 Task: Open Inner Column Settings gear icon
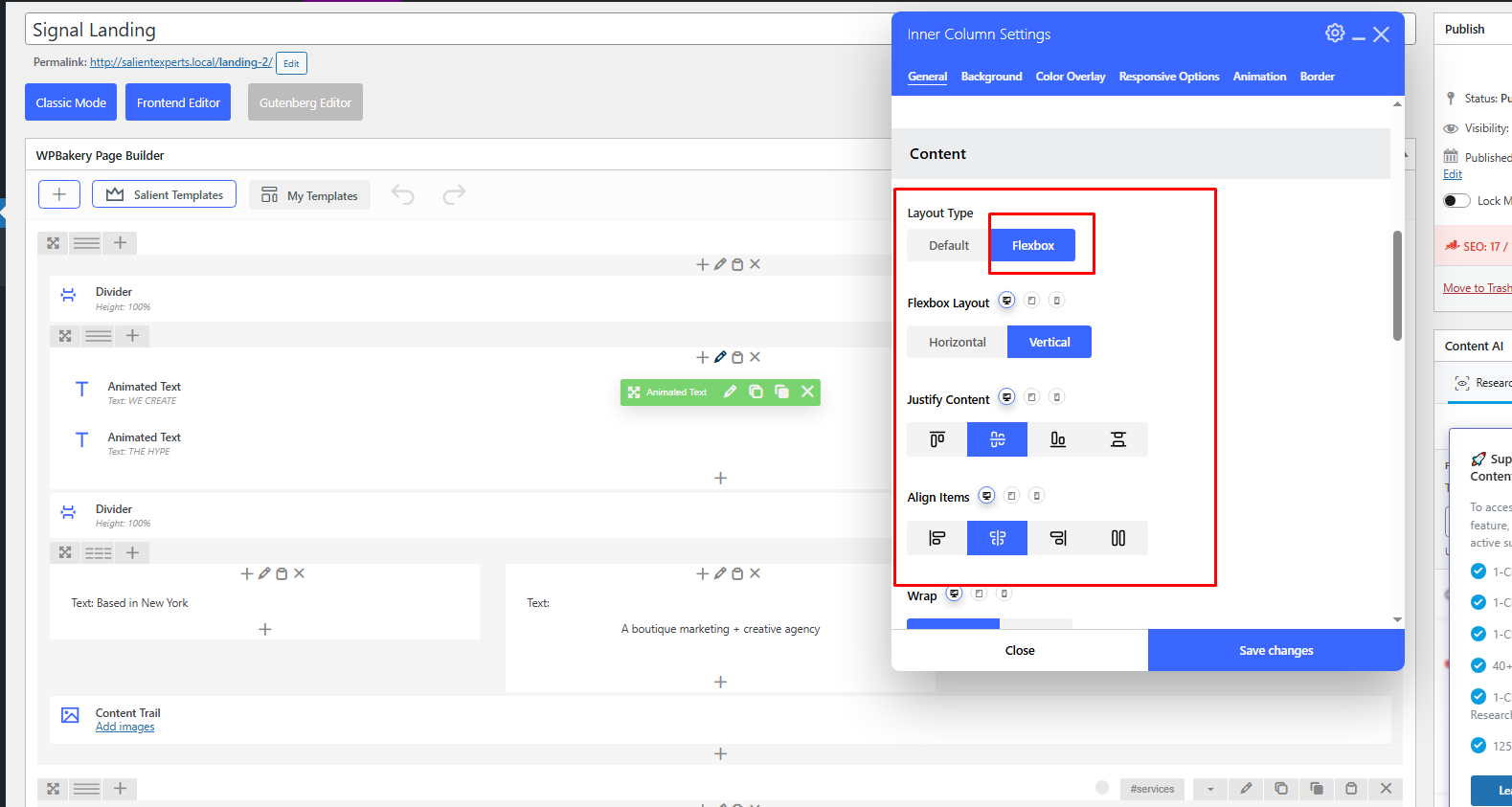point(1334,34)
